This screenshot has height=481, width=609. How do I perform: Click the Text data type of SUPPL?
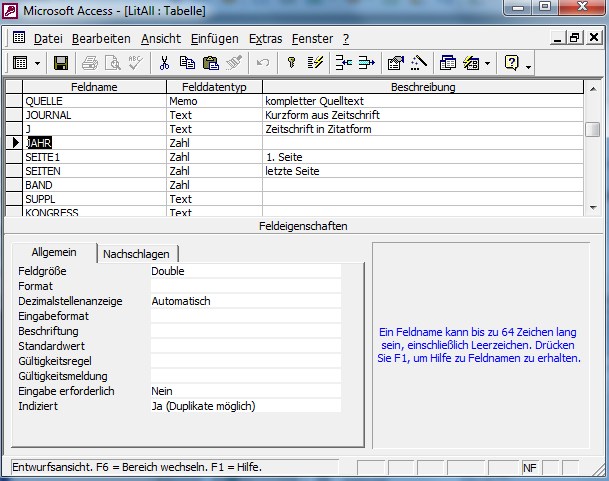(214, 199)
